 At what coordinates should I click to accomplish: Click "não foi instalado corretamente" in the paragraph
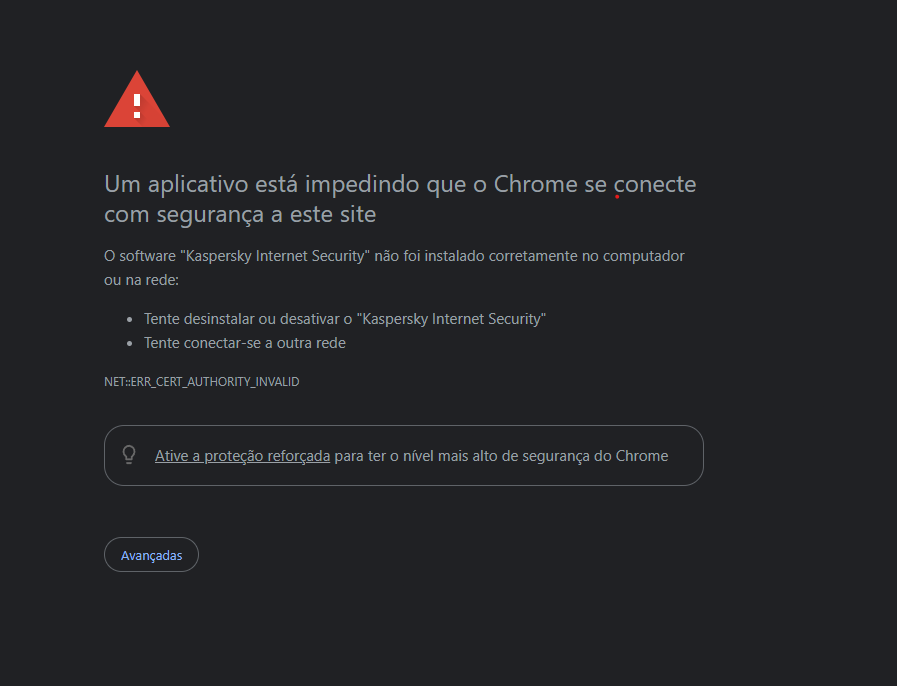[476, 256]
